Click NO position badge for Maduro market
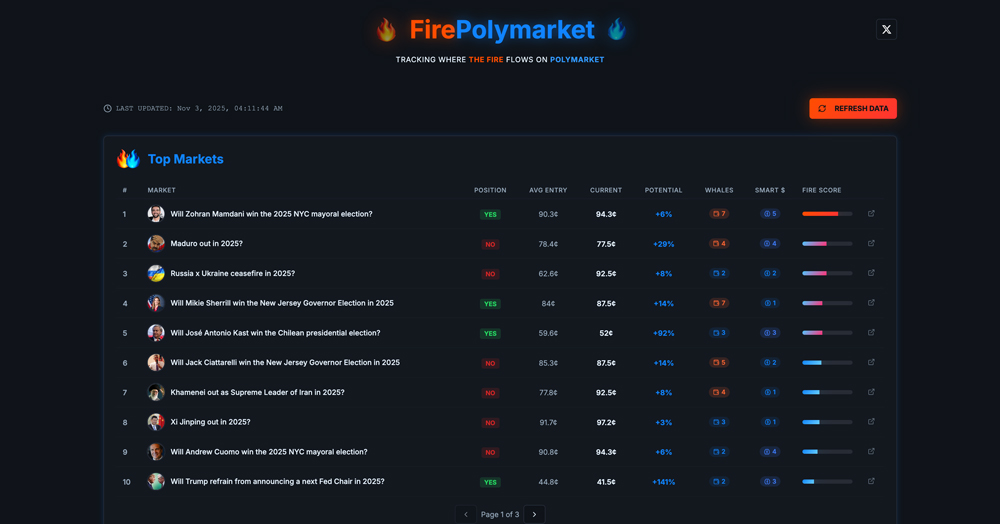 (490, 244)
